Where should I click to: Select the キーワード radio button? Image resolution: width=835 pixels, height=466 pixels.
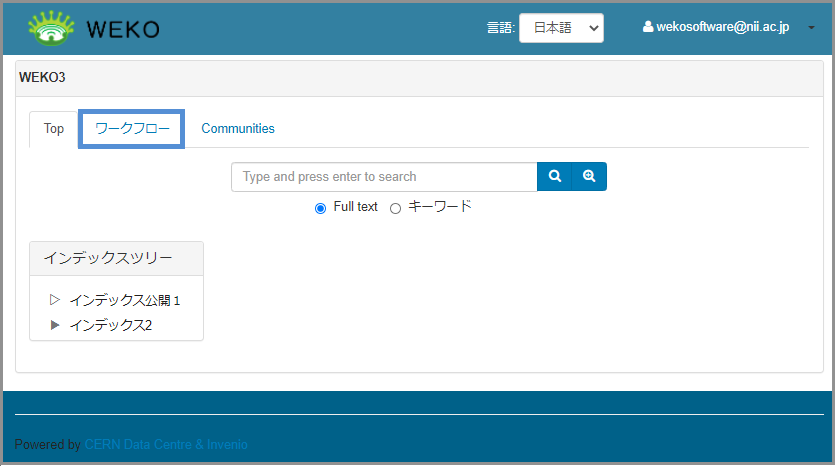(x=395, y=208)
